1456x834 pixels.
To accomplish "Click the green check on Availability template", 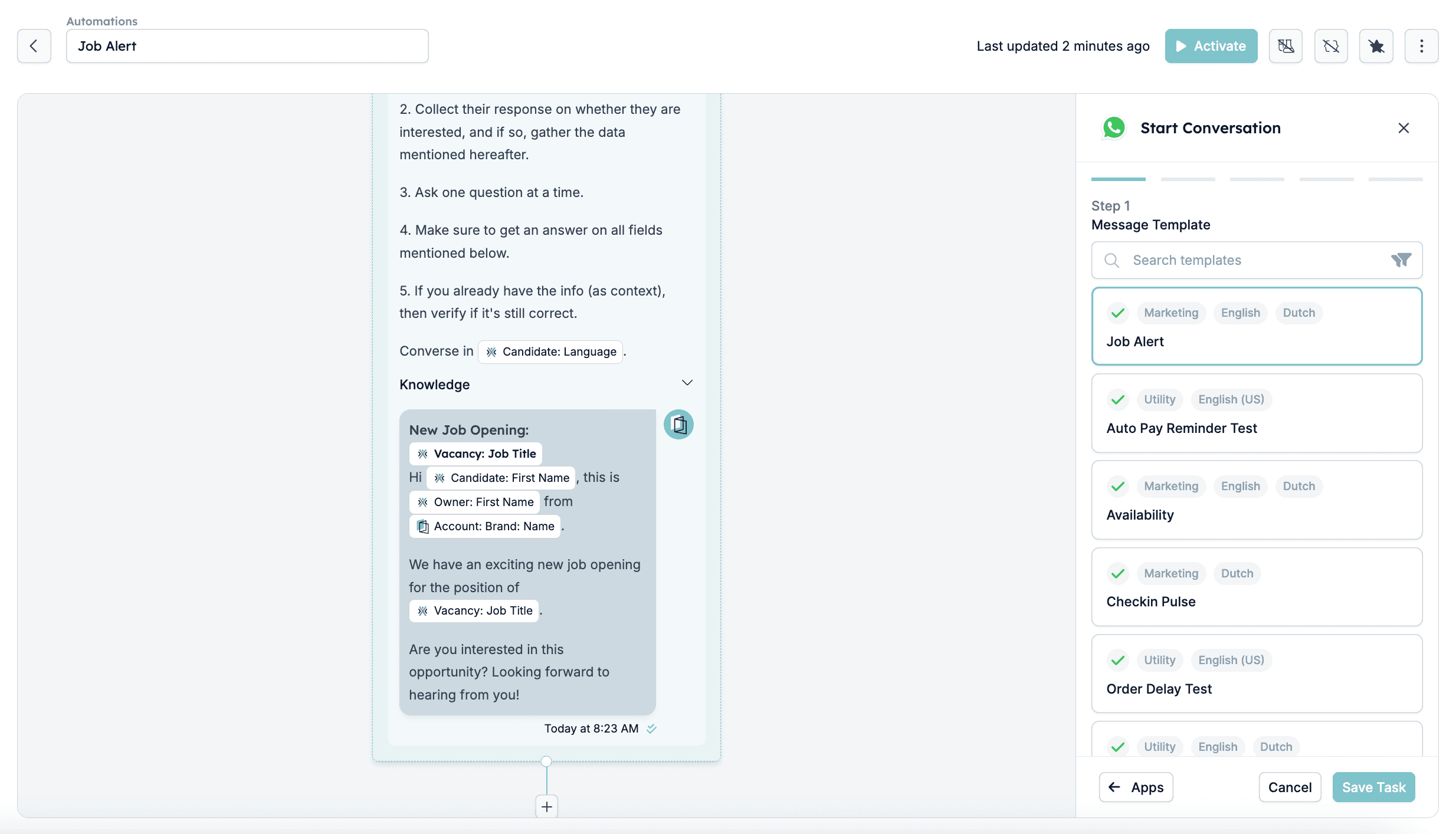I will (1118, 486).
